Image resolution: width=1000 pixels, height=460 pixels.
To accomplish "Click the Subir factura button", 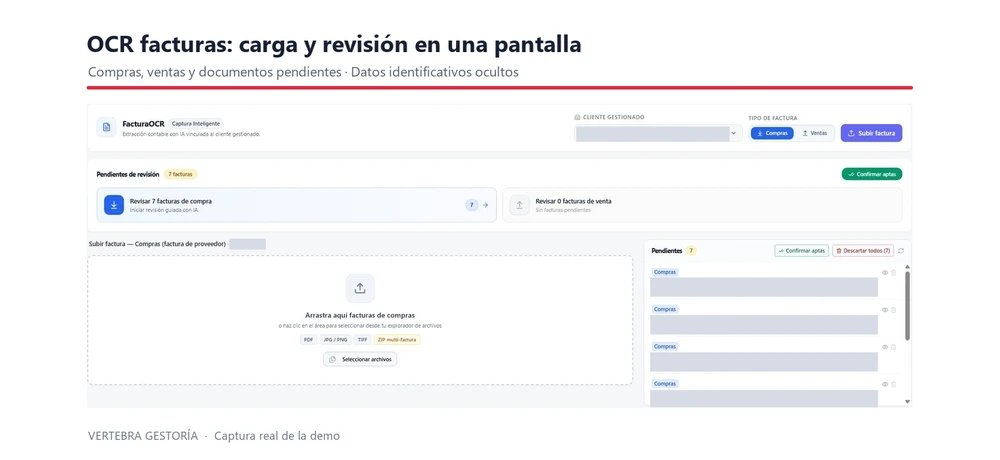I will point(871,133).
